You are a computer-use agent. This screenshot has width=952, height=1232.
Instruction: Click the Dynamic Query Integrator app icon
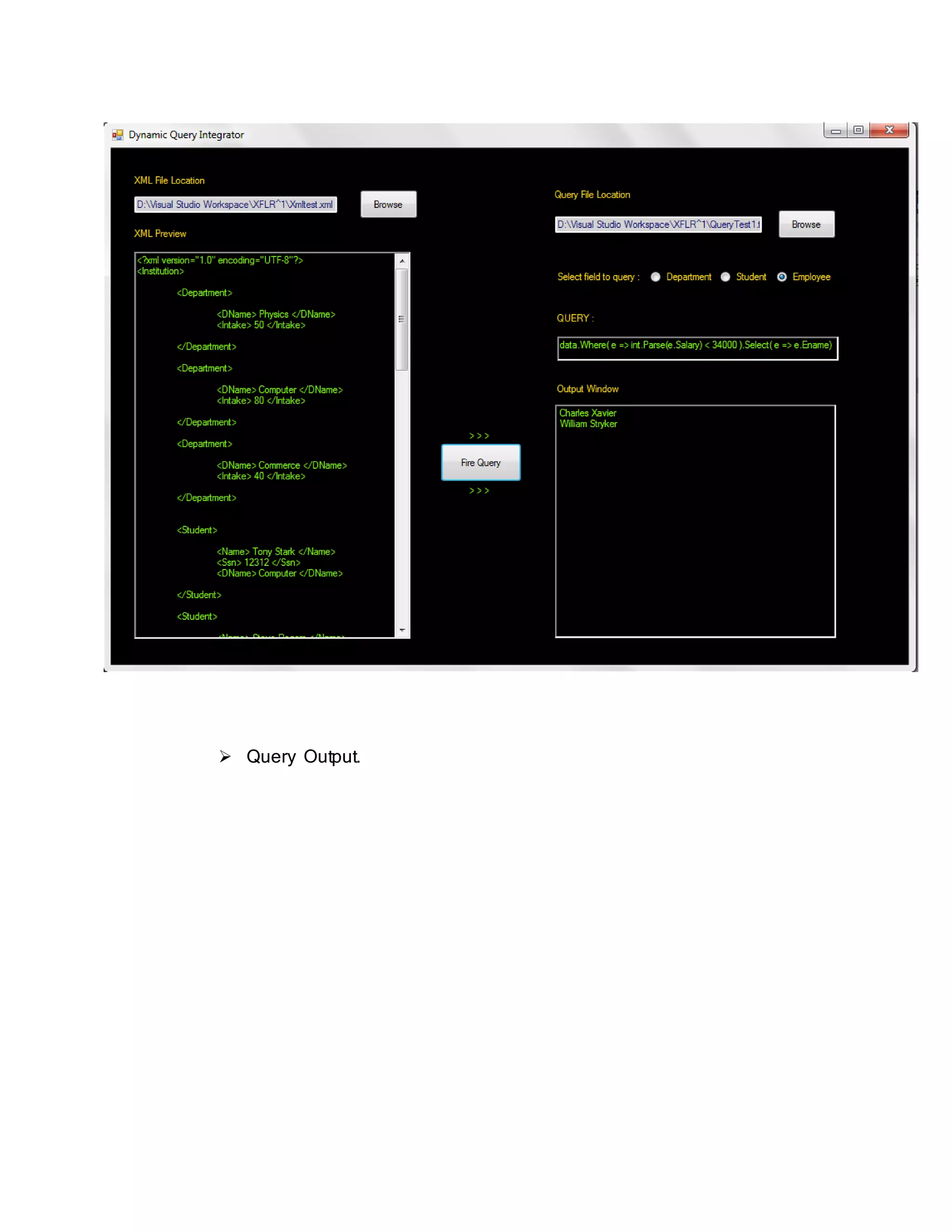(117, 135)
